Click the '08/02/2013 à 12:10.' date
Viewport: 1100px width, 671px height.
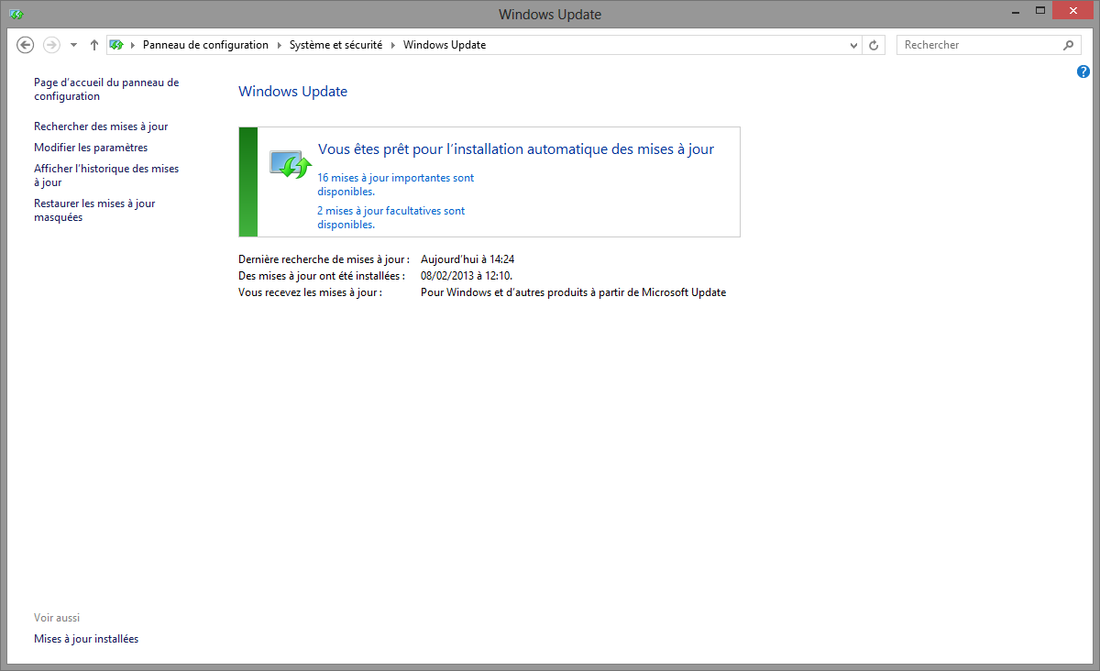coord(467,276)
